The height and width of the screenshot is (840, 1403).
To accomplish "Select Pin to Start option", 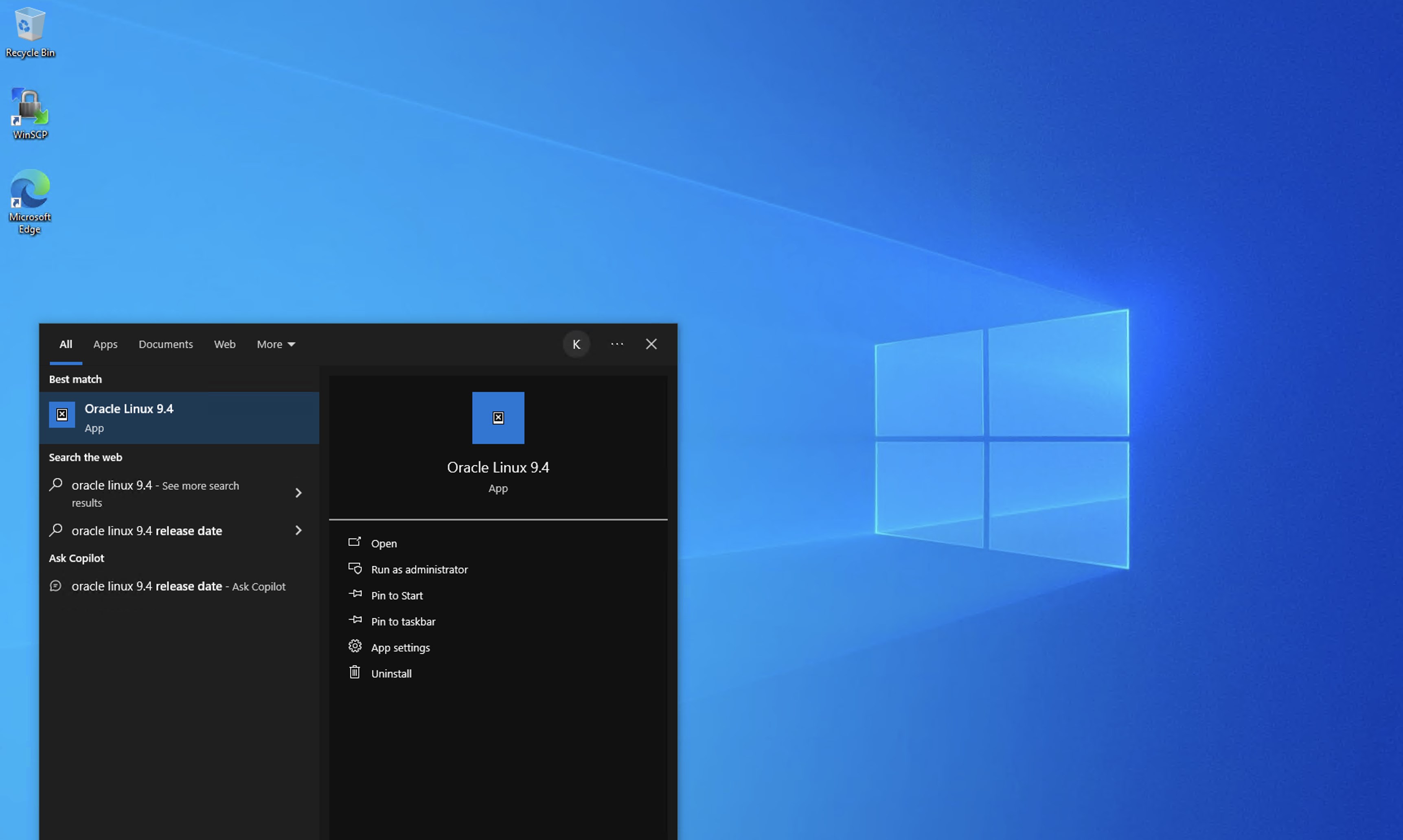I will pyautogui.click(x=396, y=595).
